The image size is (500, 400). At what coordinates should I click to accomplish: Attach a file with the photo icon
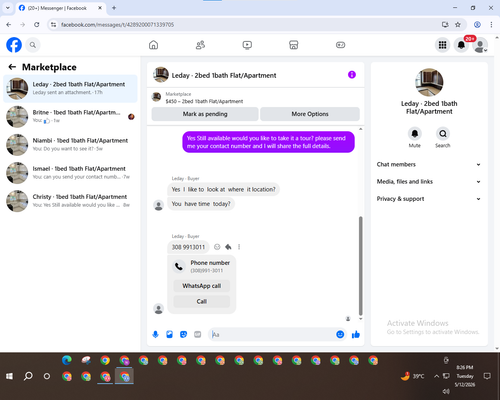click(x=169, y=334)
